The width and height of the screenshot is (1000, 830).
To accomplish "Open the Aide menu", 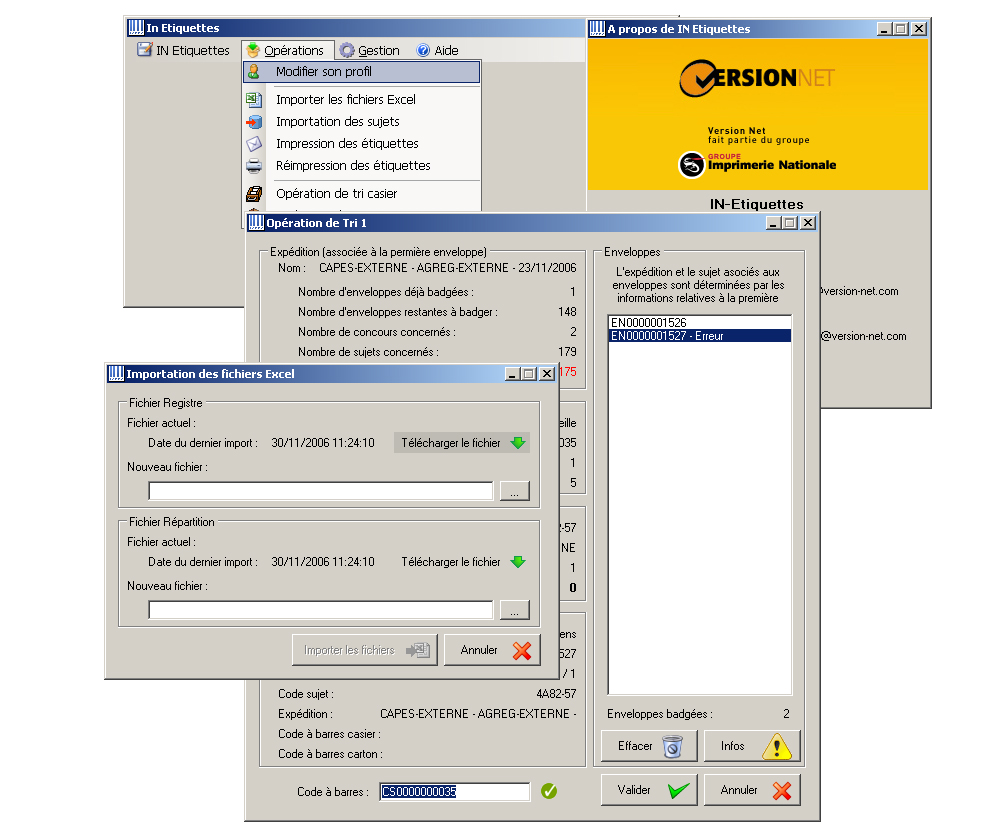I will [x=437, y=50].
